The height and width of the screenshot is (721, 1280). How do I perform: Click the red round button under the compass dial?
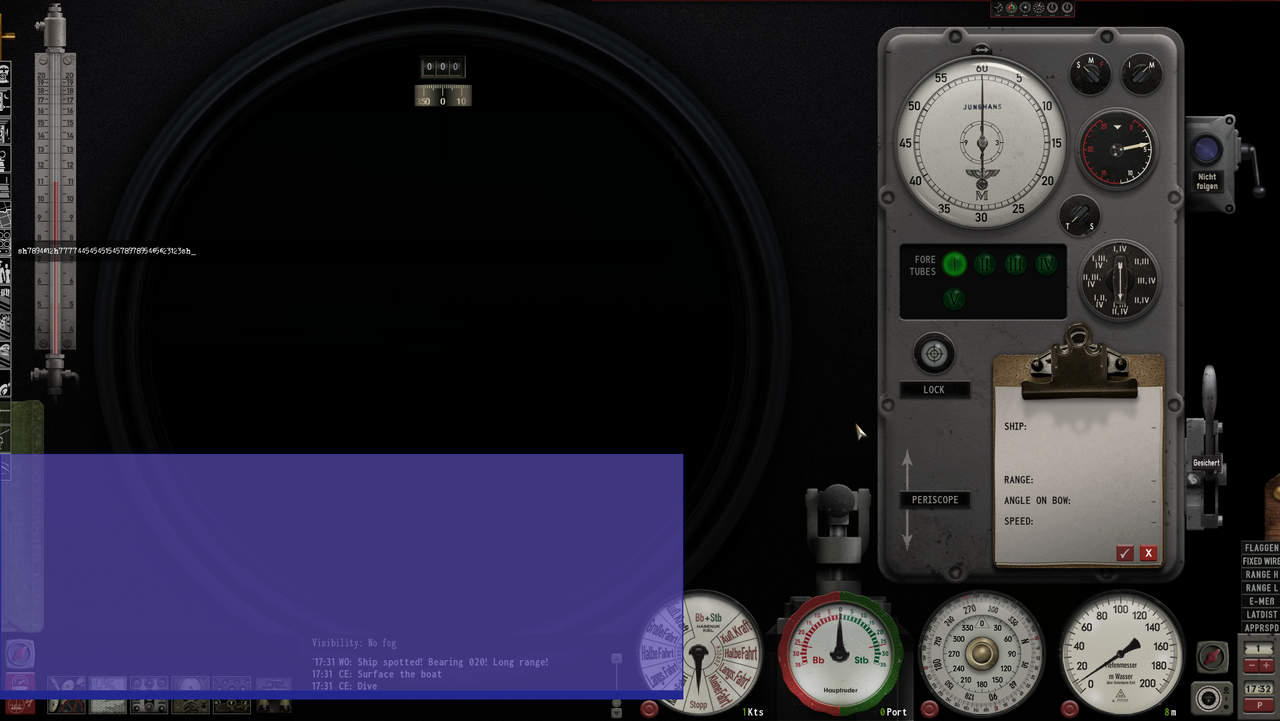click(930, 709)
